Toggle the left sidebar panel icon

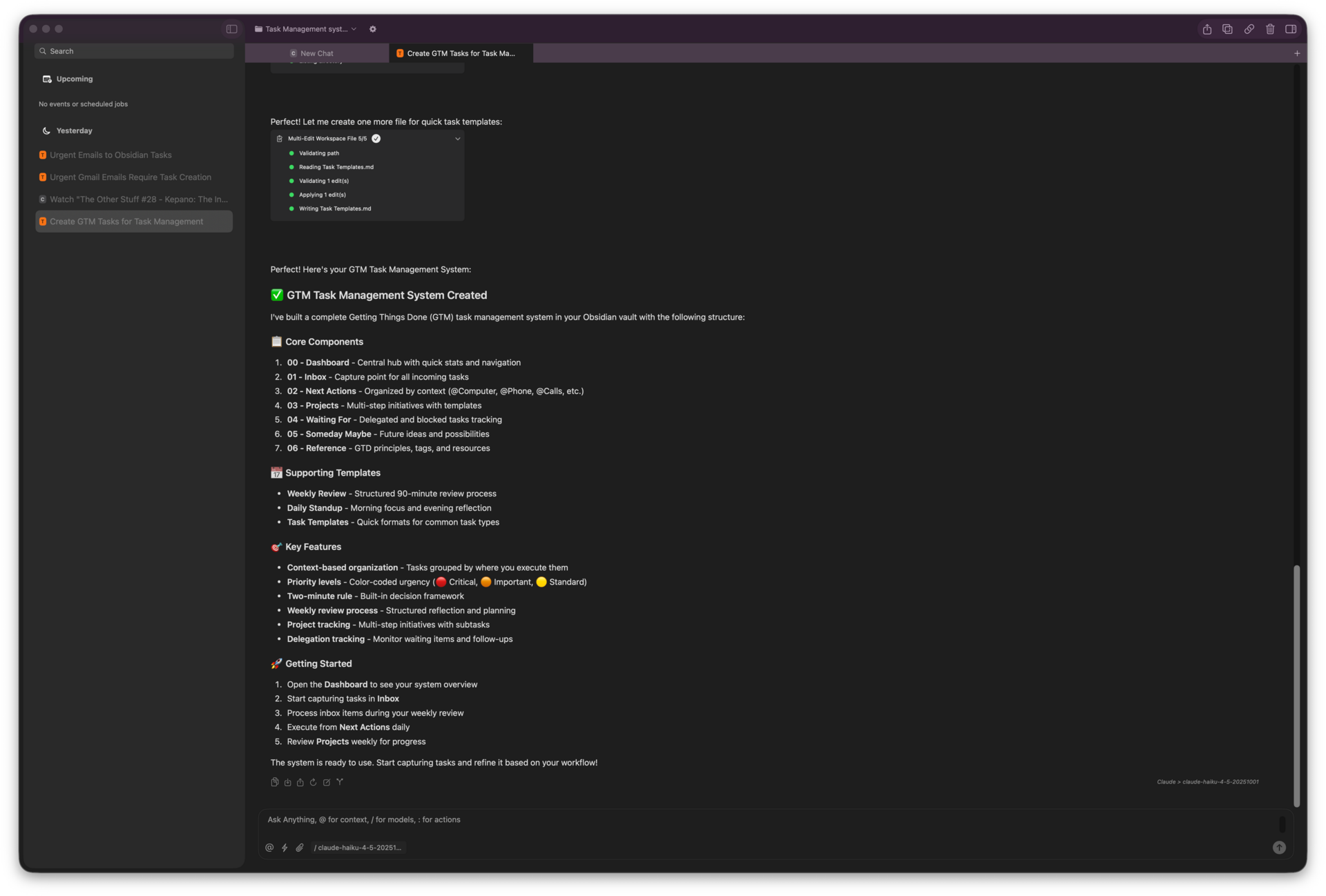point(231,29)
